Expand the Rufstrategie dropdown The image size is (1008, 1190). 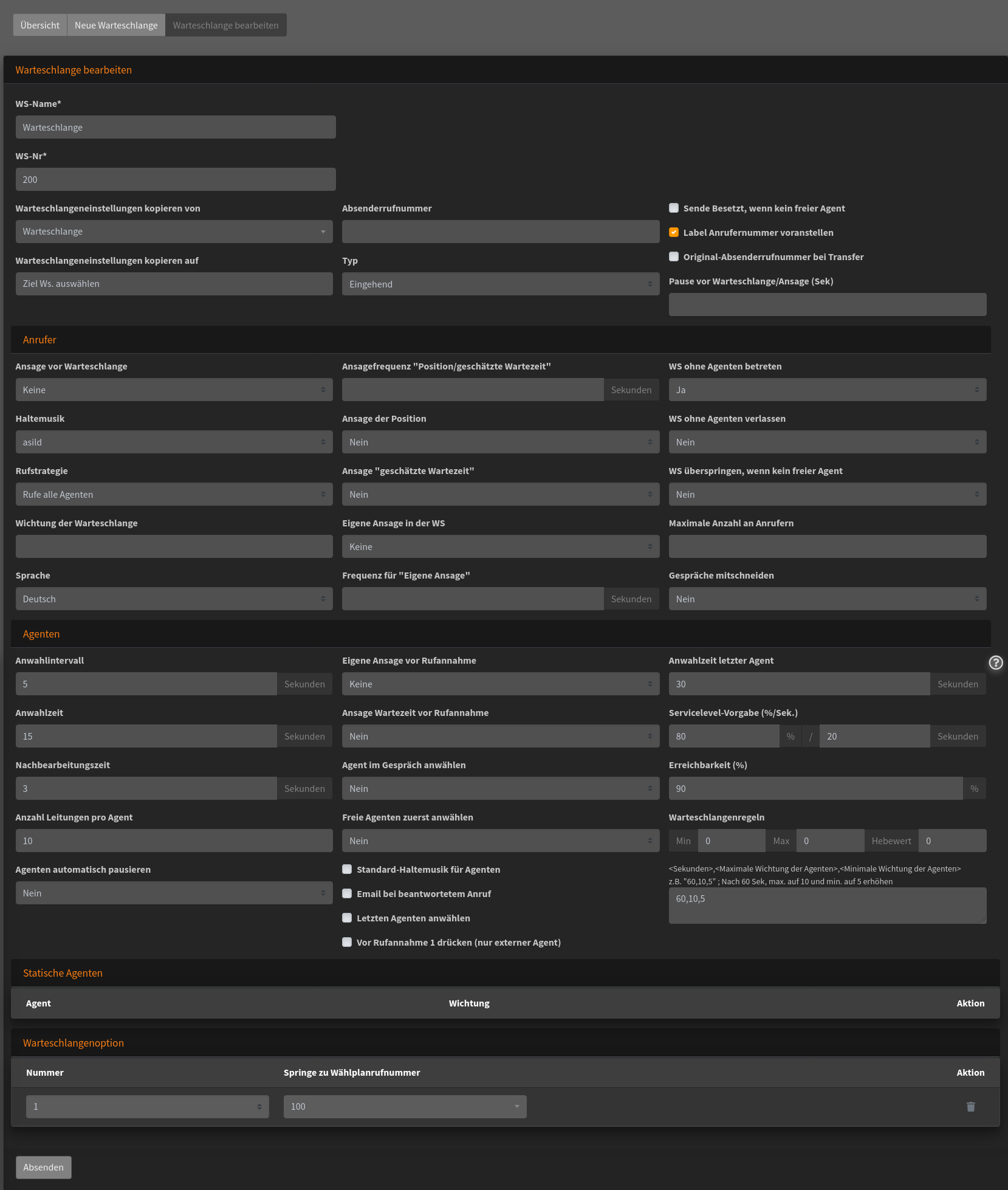tap(174, 494)
